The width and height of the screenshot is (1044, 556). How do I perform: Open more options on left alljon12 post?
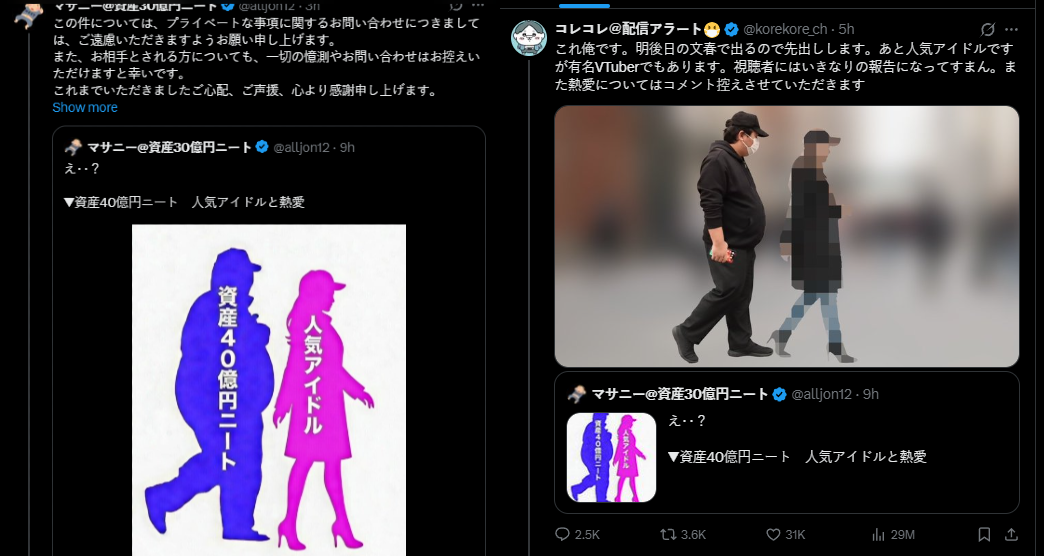[x=477, y=5]
